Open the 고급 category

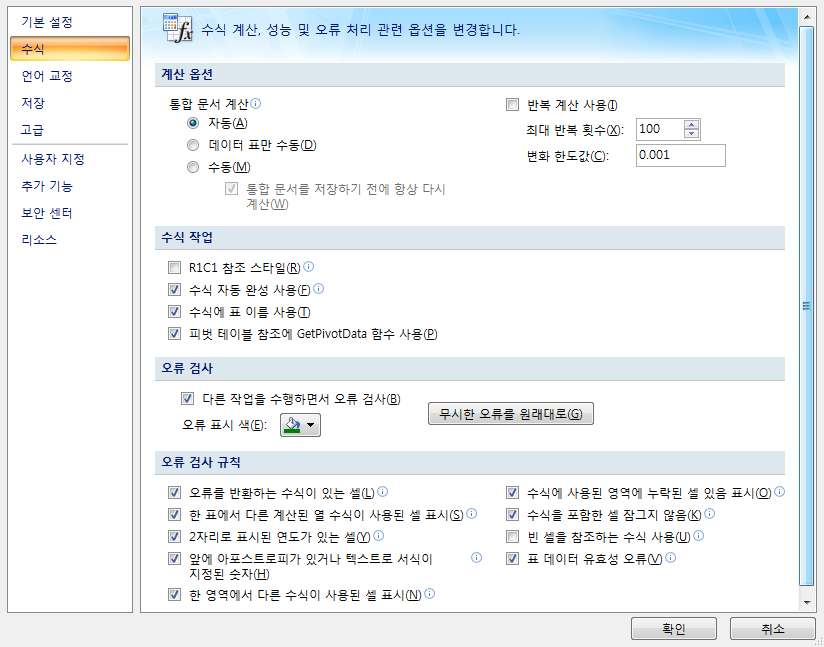[x=69, y=129]
